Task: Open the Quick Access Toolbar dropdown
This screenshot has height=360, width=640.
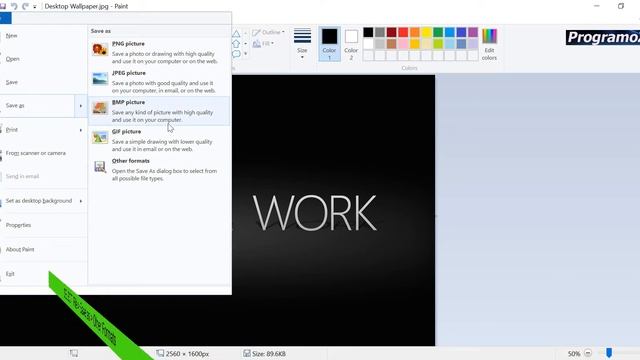Action: click(x=35, y=7)
